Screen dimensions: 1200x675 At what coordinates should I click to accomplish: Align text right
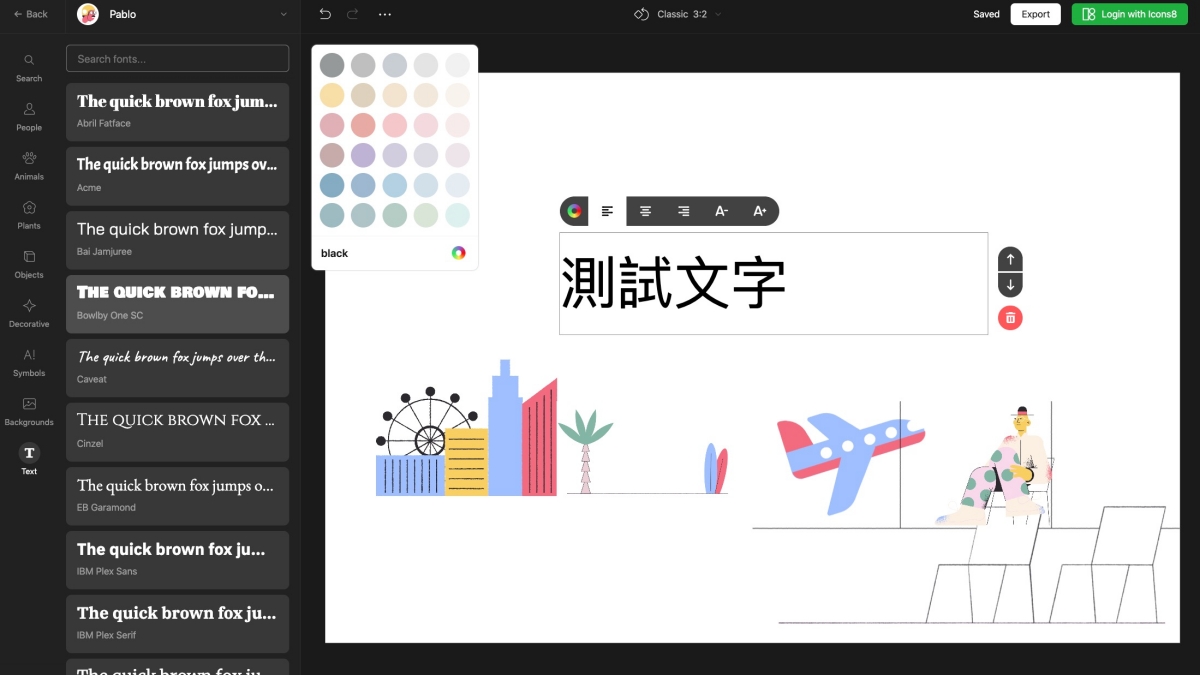coord(683,211)
